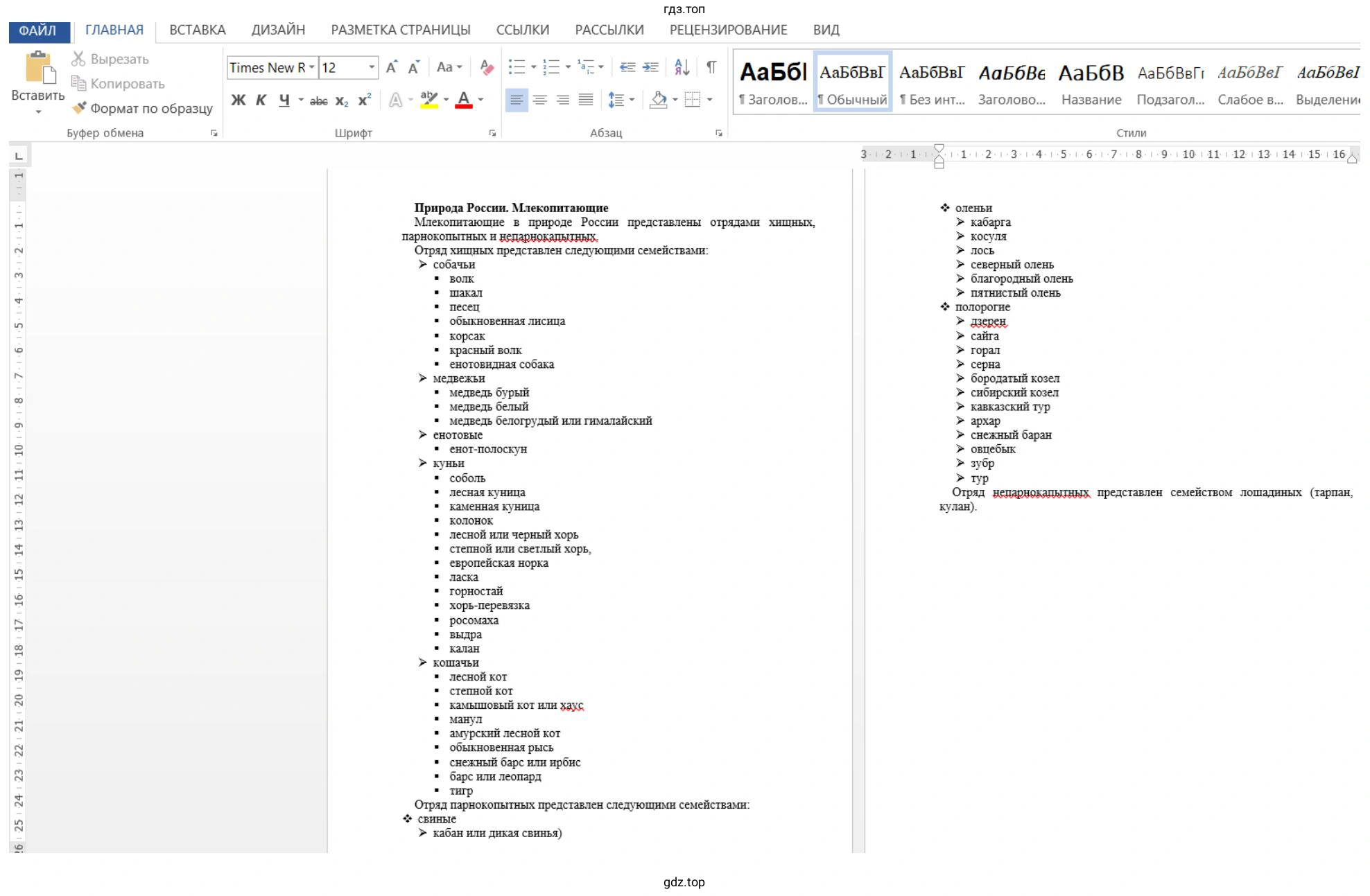Click the vertical ruler on the left
Screen dimensions: 1370x896
(x=18, y=510)
